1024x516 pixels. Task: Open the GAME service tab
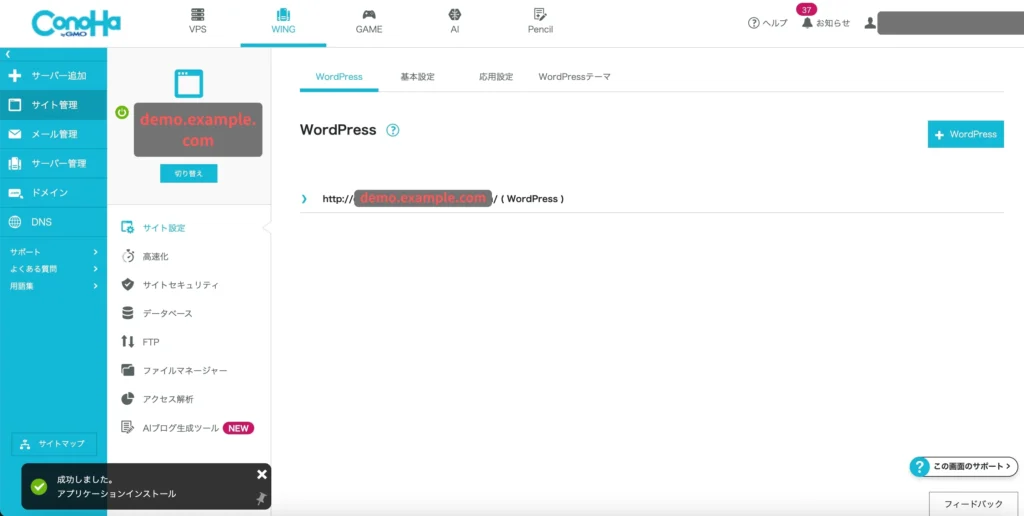tap(369, 22)
